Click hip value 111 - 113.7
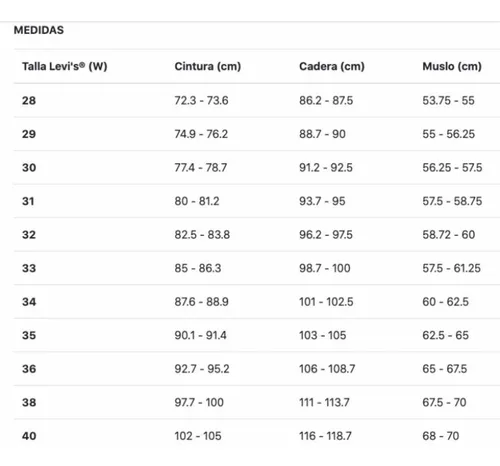500x466 pixels. (324, 403)
